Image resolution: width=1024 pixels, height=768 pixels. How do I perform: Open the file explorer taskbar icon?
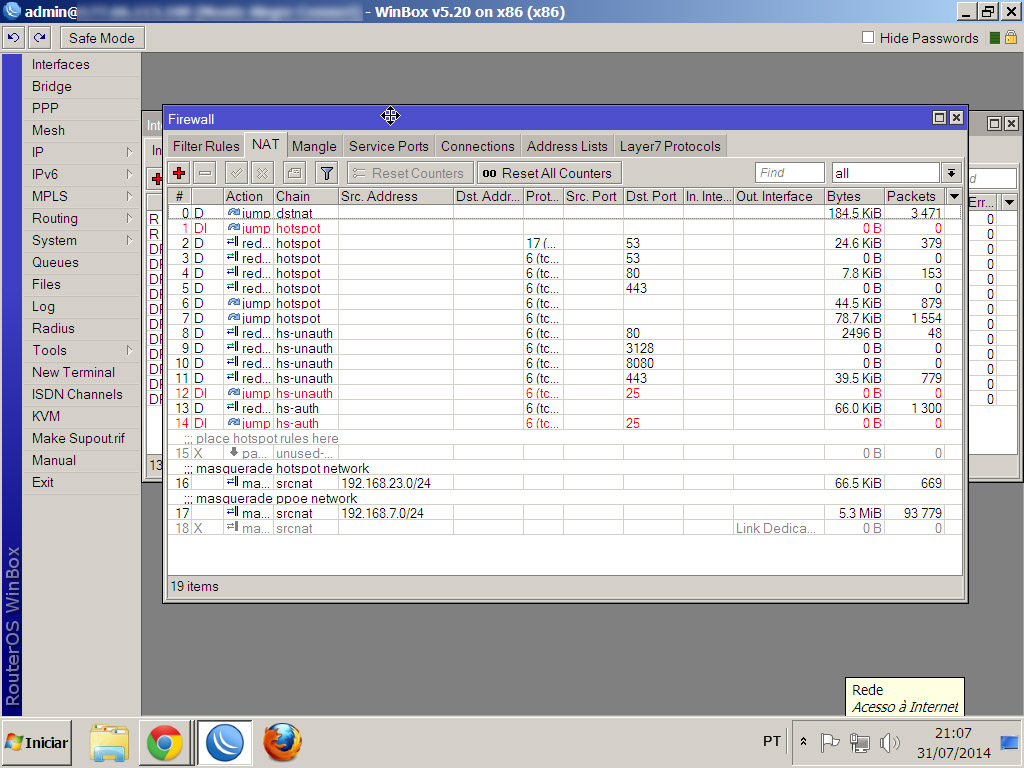pyautogui.click(x=109, y=743)
